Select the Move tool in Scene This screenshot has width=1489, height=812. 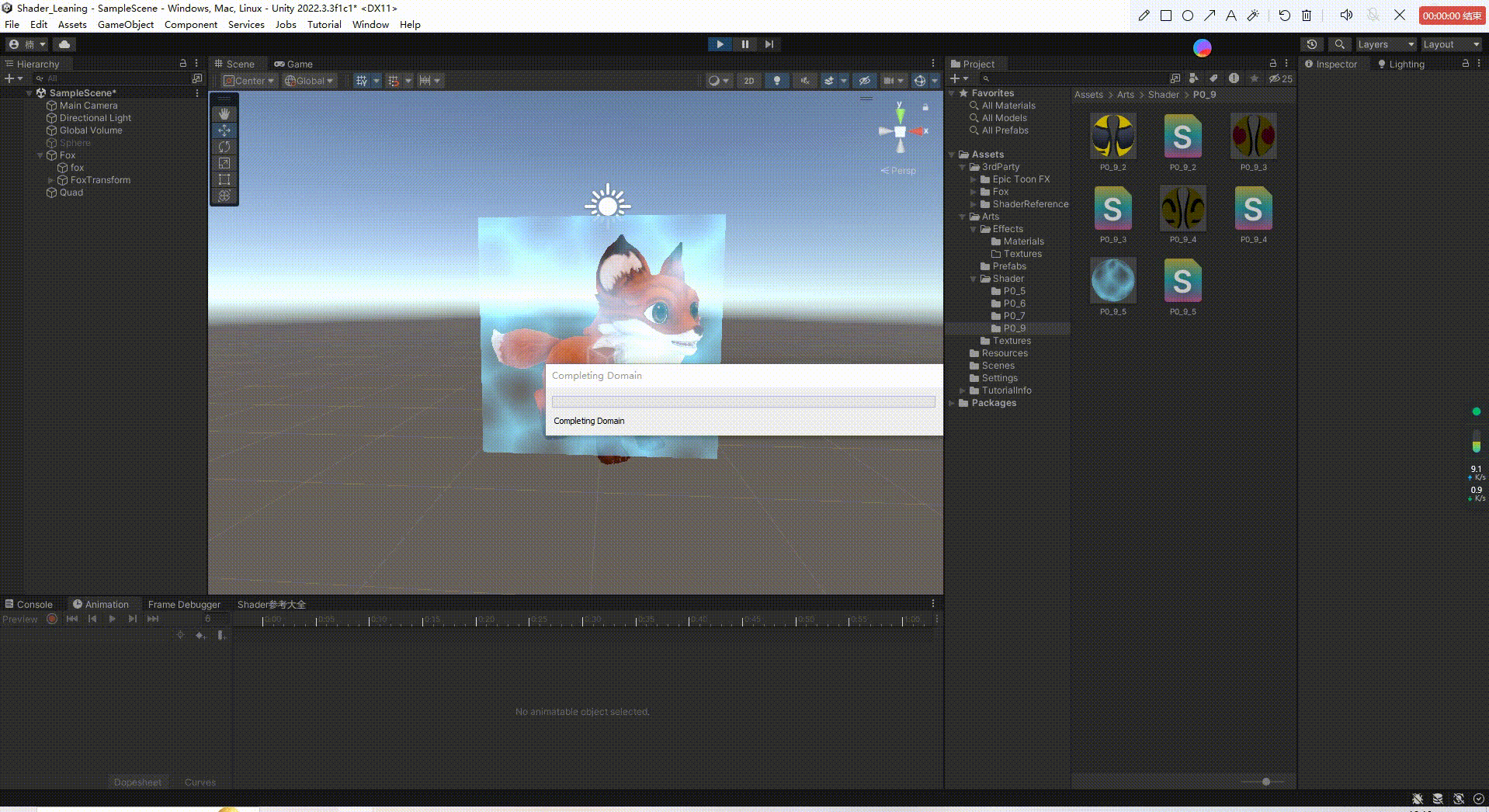224,130
